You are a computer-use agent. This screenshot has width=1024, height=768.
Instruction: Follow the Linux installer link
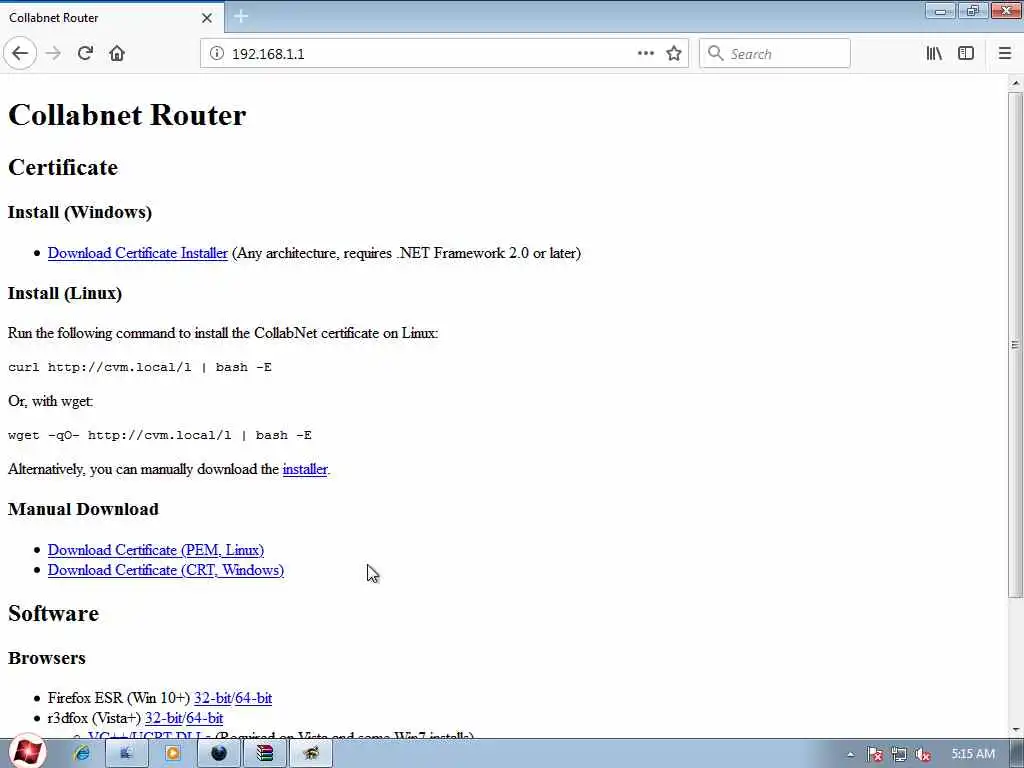point(305,469)
